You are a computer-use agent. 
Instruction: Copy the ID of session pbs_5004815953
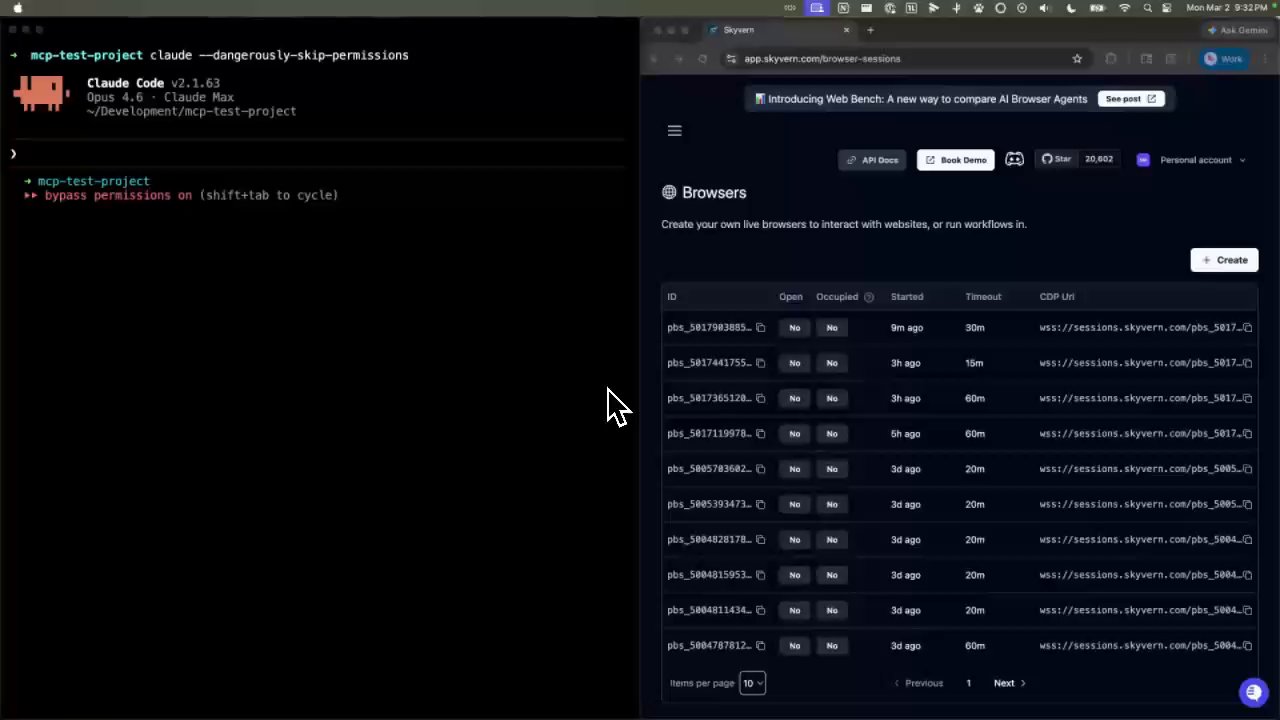pos(760,575)
